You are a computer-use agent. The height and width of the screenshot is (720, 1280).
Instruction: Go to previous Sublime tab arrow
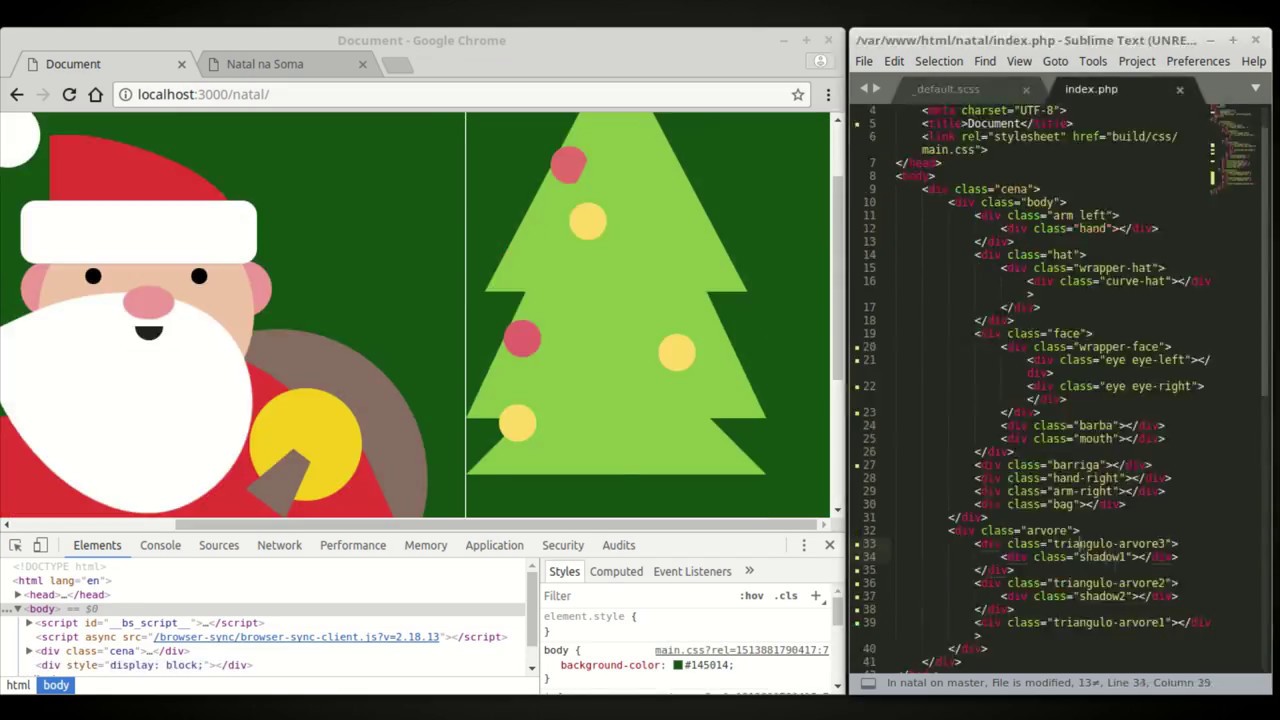tap(864, 89)
